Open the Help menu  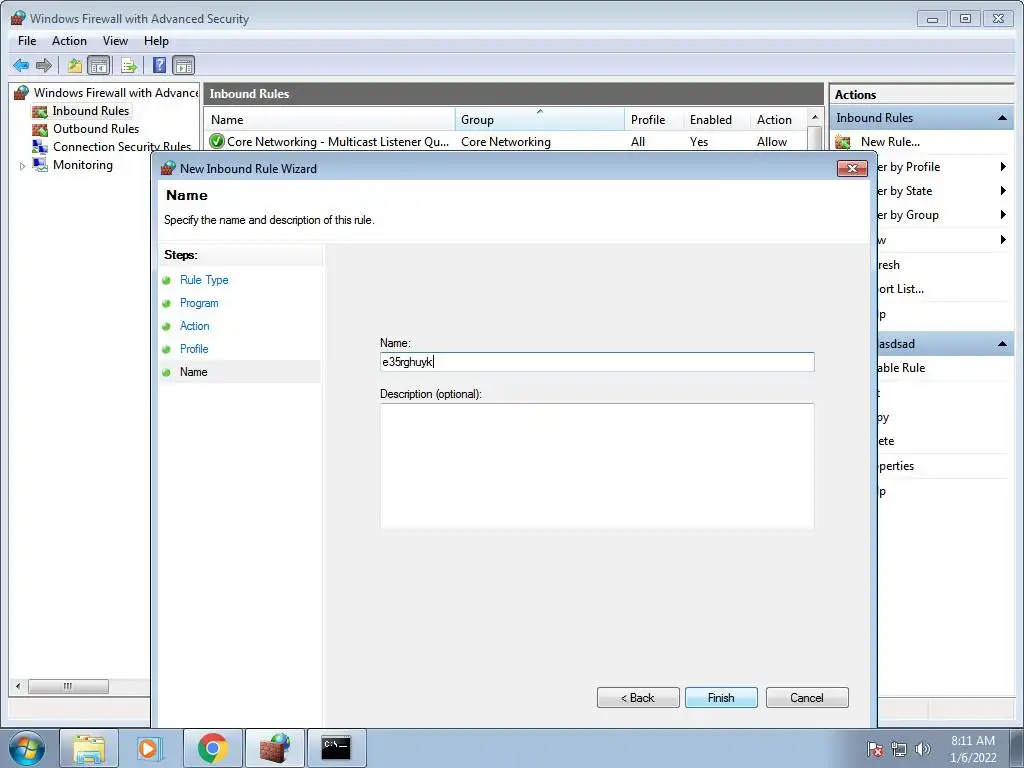[156, 40]
